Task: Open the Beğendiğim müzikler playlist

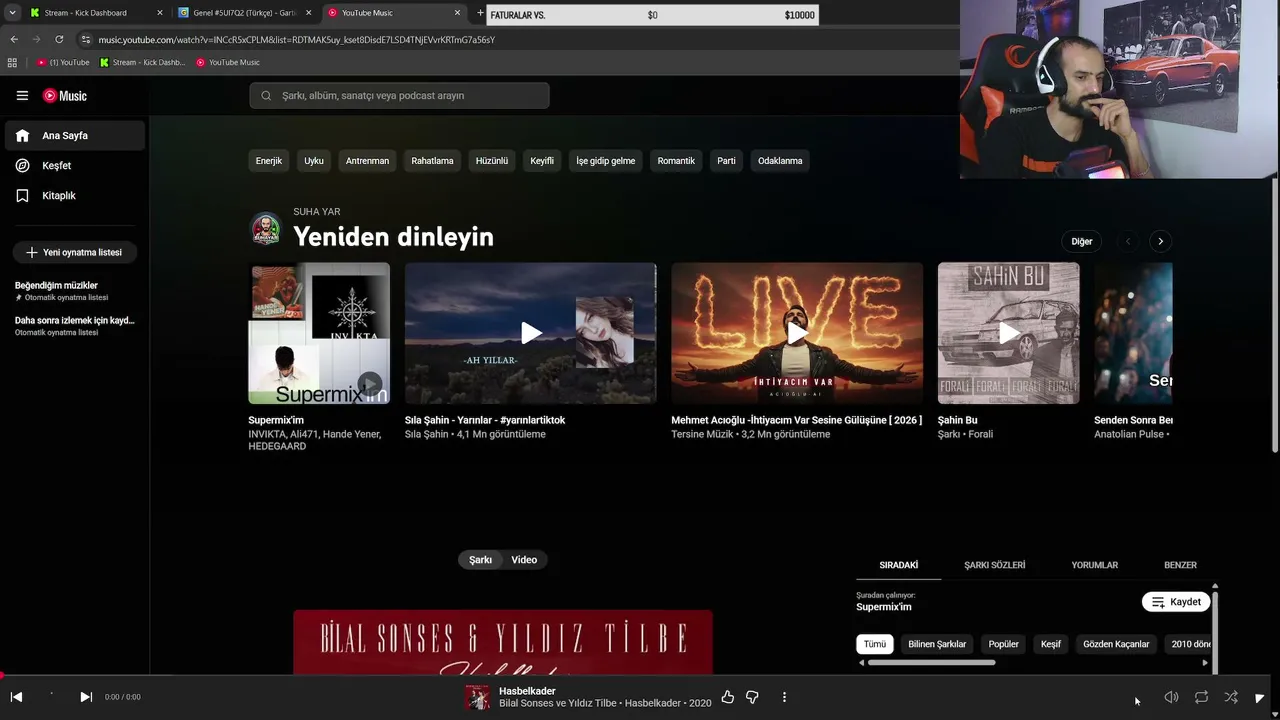Action: coord(75,291)
